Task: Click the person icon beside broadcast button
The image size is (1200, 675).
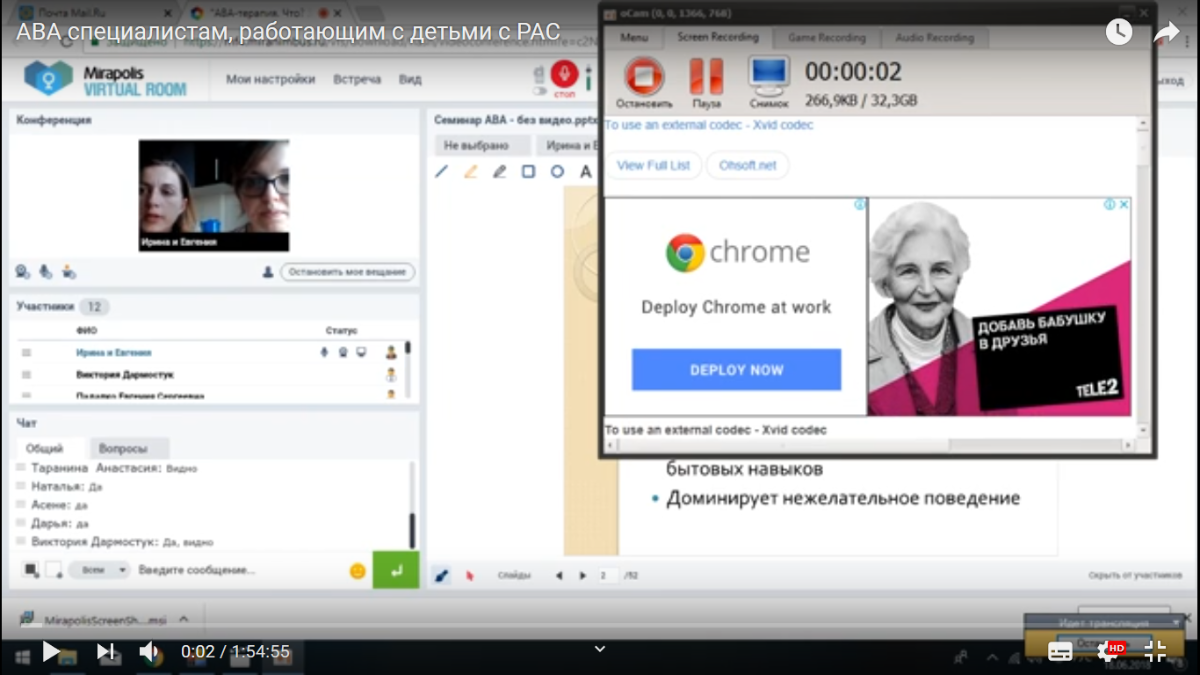Action: [268, 272]
